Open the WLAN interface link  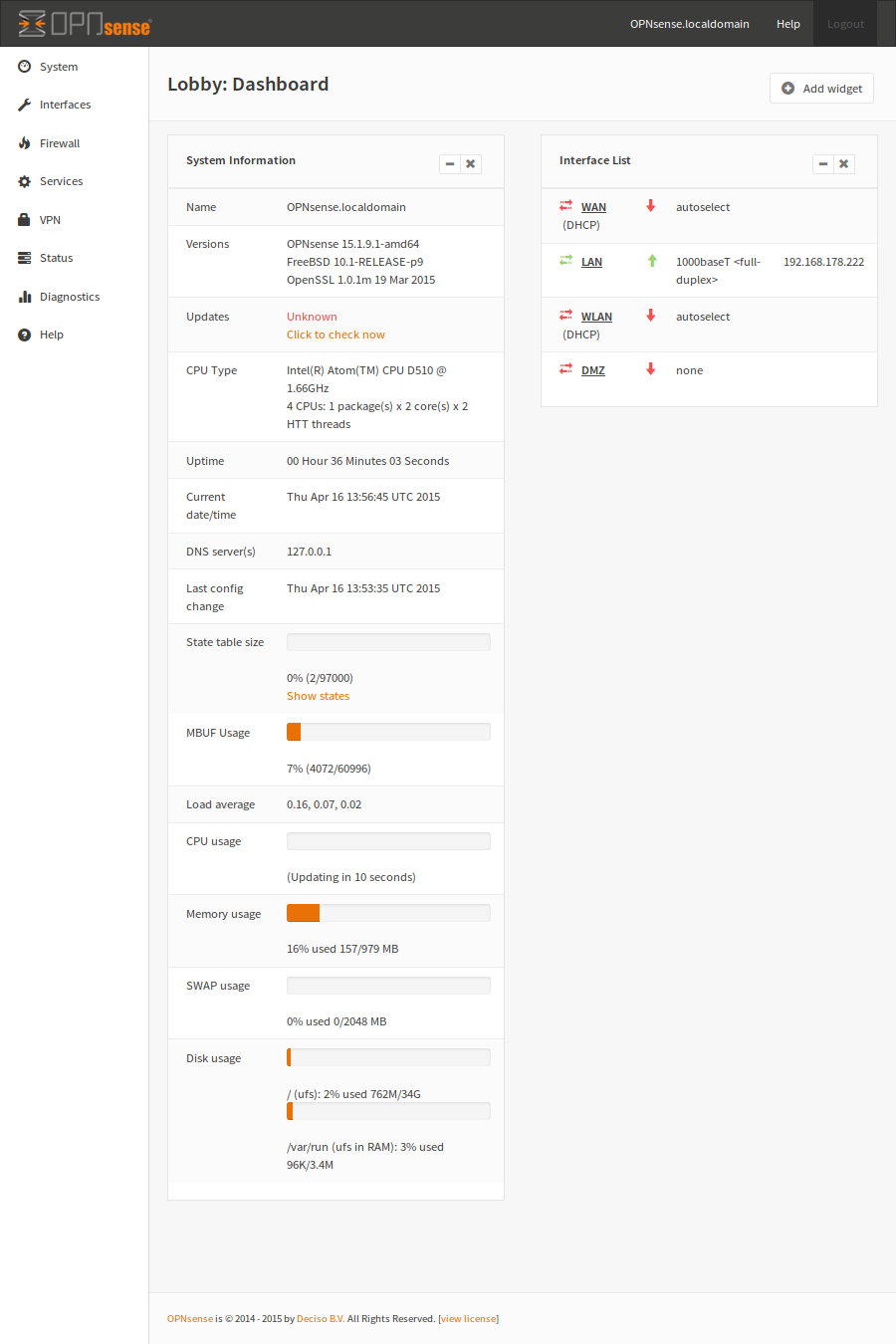(596, 317)
